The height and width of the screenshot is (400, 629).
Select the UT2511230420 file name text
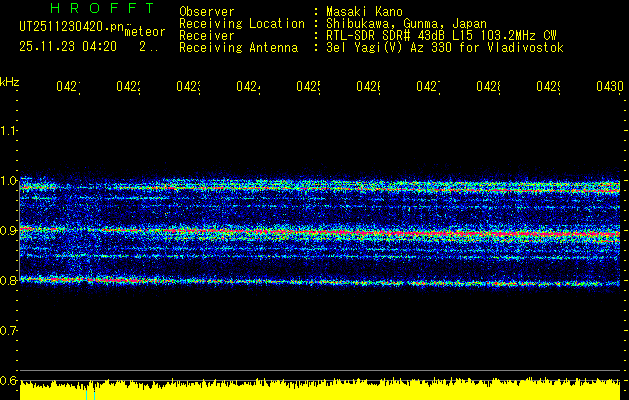[x=72, y=27]
